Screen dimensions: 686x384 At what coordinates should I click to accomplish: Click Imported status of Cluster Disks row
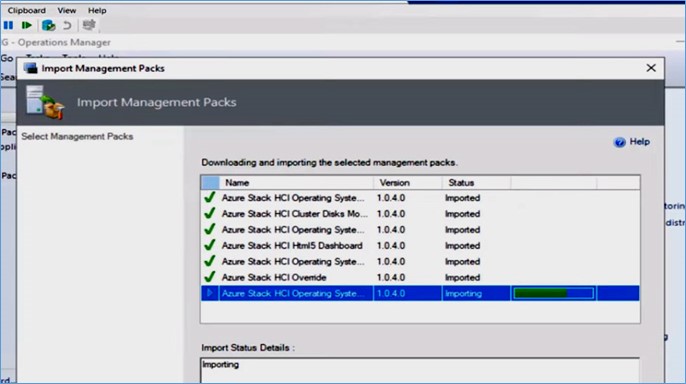click(x=462, y=214)
